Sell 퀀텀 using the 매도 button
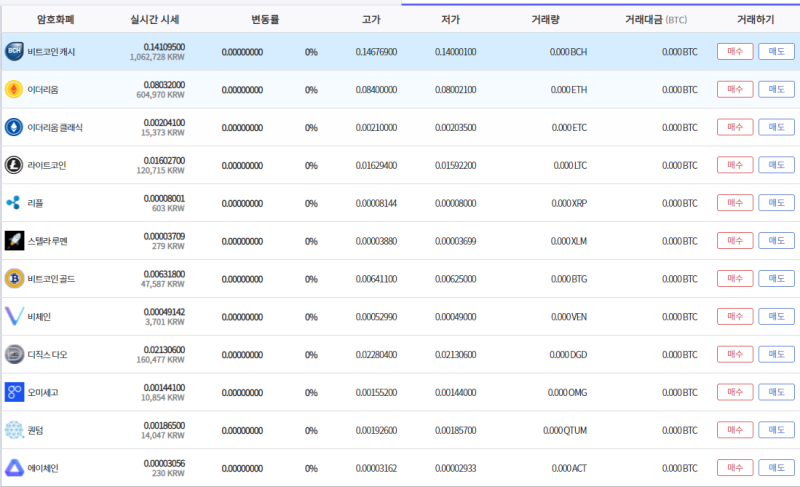This screenshot has width=800, height=487. (777, 430)
